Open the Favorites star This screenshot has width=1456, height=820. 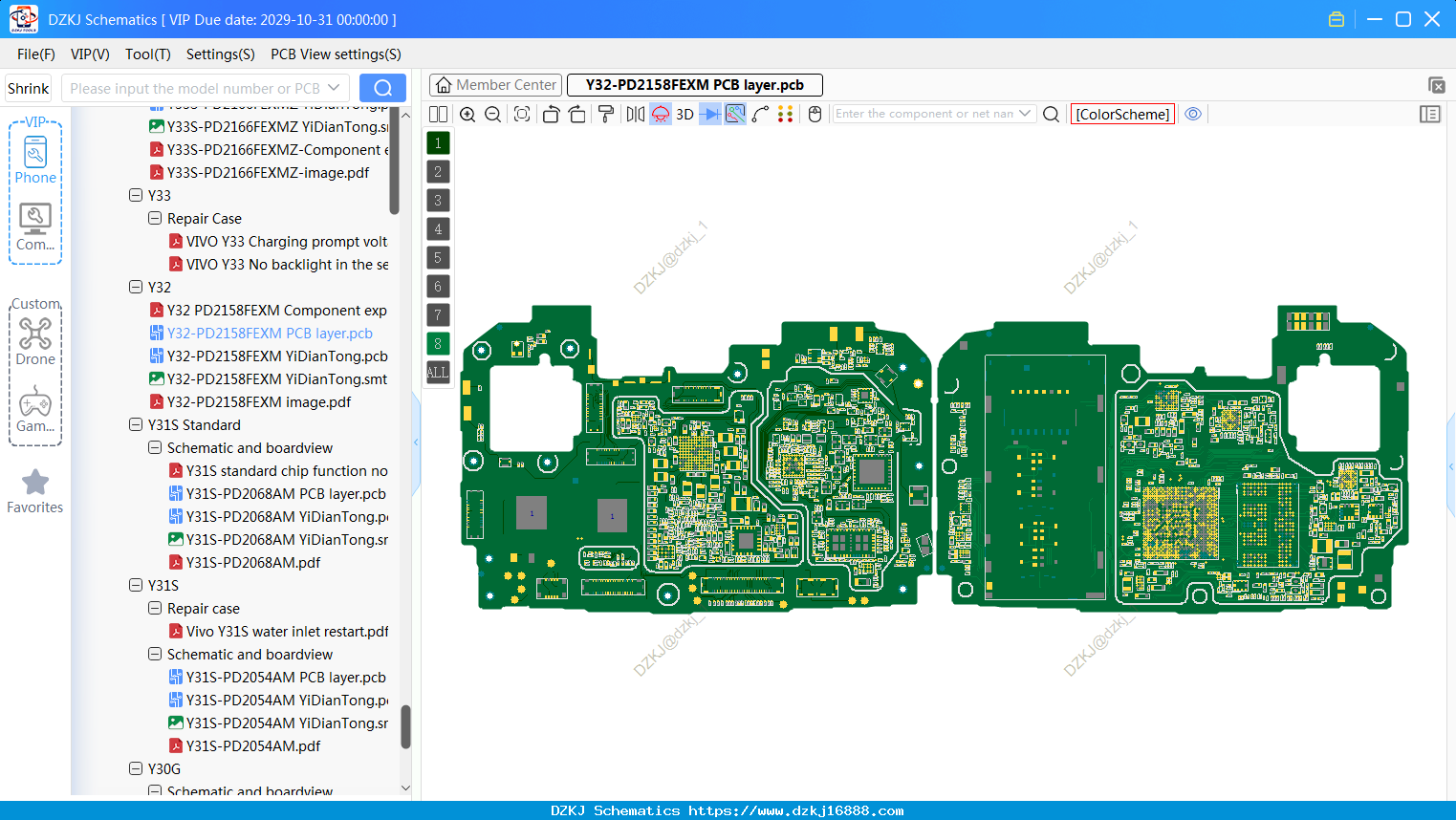click(x=35, y=491)
